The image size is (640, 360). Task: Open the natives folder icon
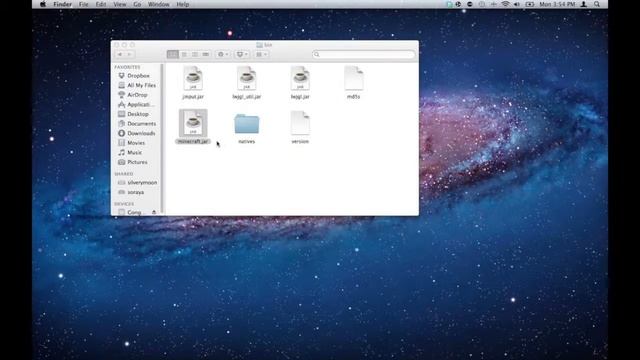[247, 124]
